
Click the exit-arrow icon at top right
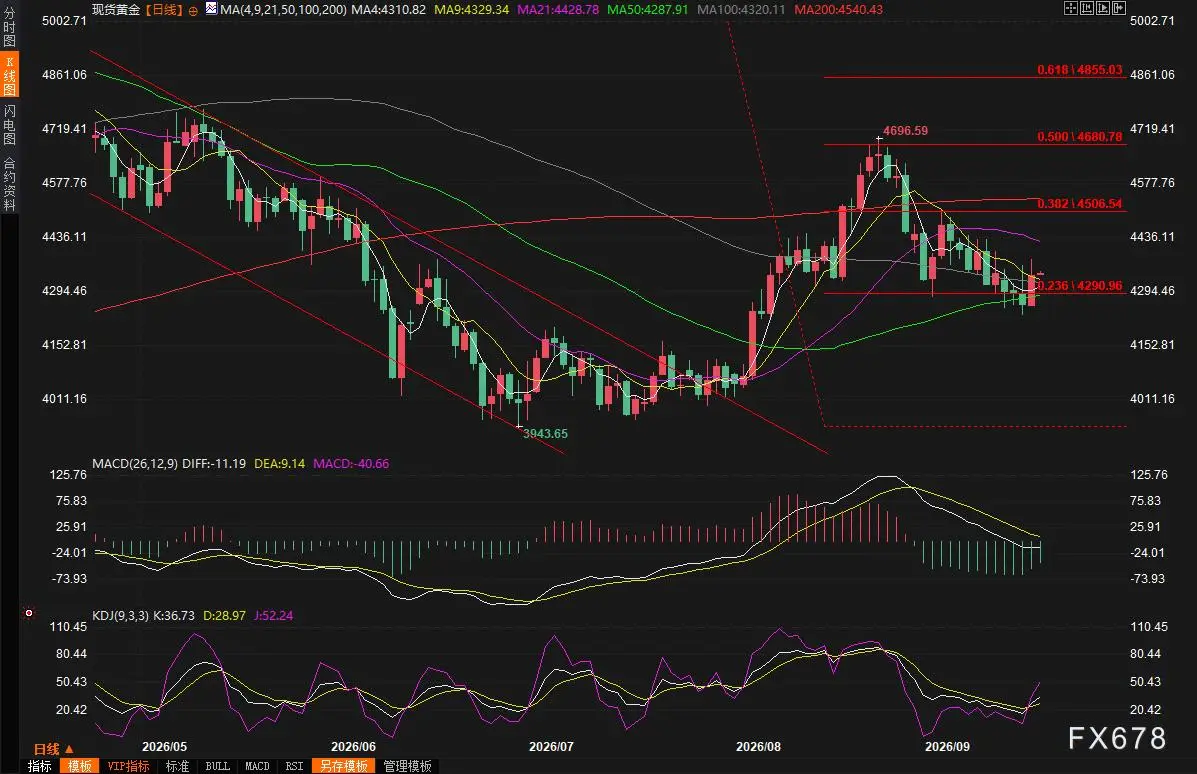(x=1119, y=8)
